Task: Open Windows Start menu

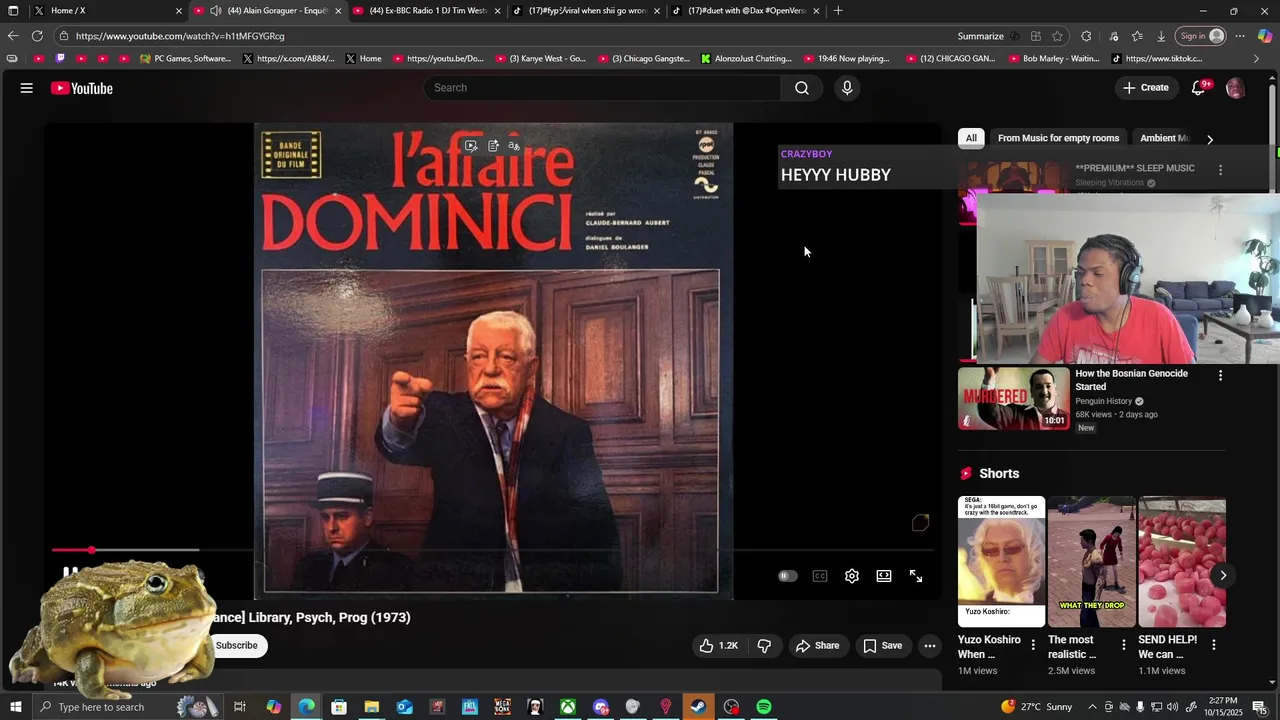Action: tap(15, 707)
